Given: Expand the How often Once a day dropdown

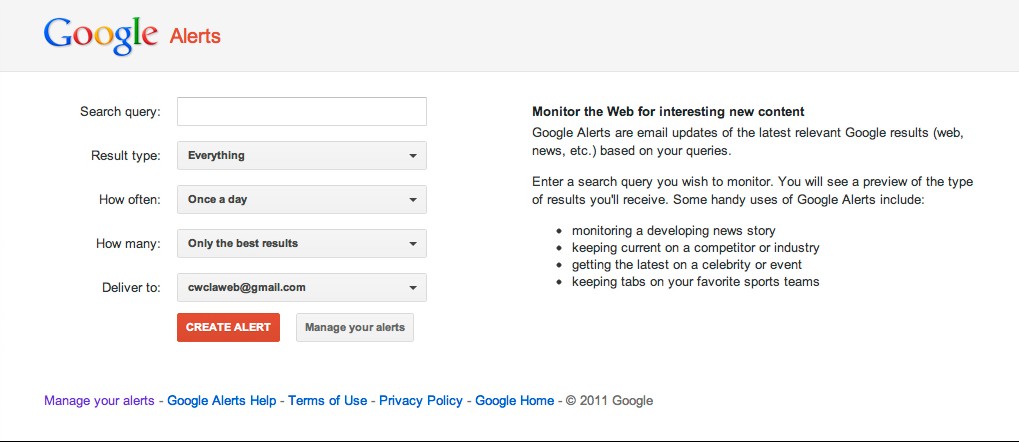Looking at the screenshot, I should (x=302, y=200).
